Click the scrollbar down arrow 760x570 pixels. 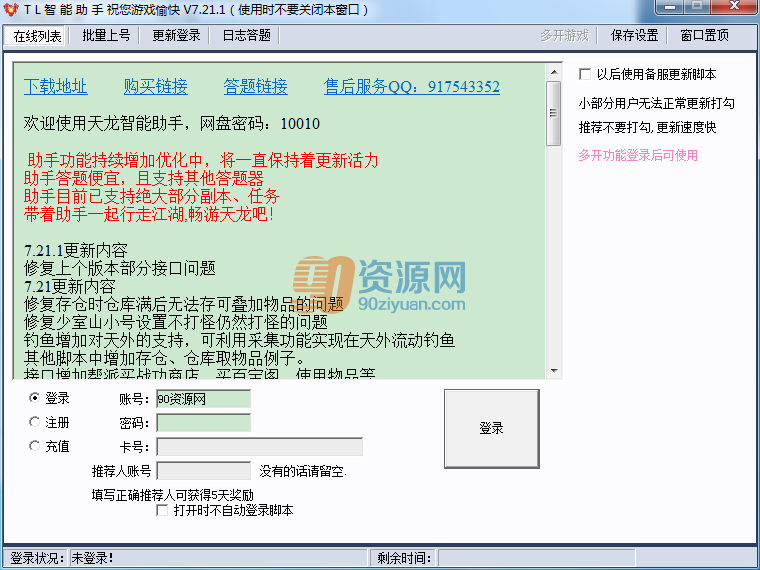[554, 371]
